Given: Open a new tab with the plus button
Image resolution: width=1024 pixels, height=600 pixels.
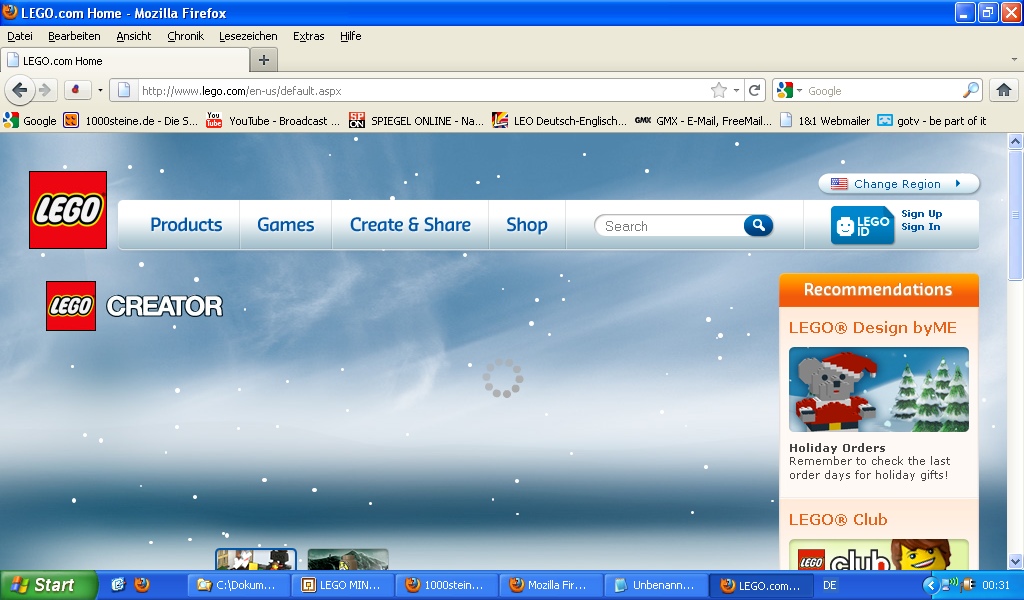Looking at the screenshot, I should click(264, 60).
